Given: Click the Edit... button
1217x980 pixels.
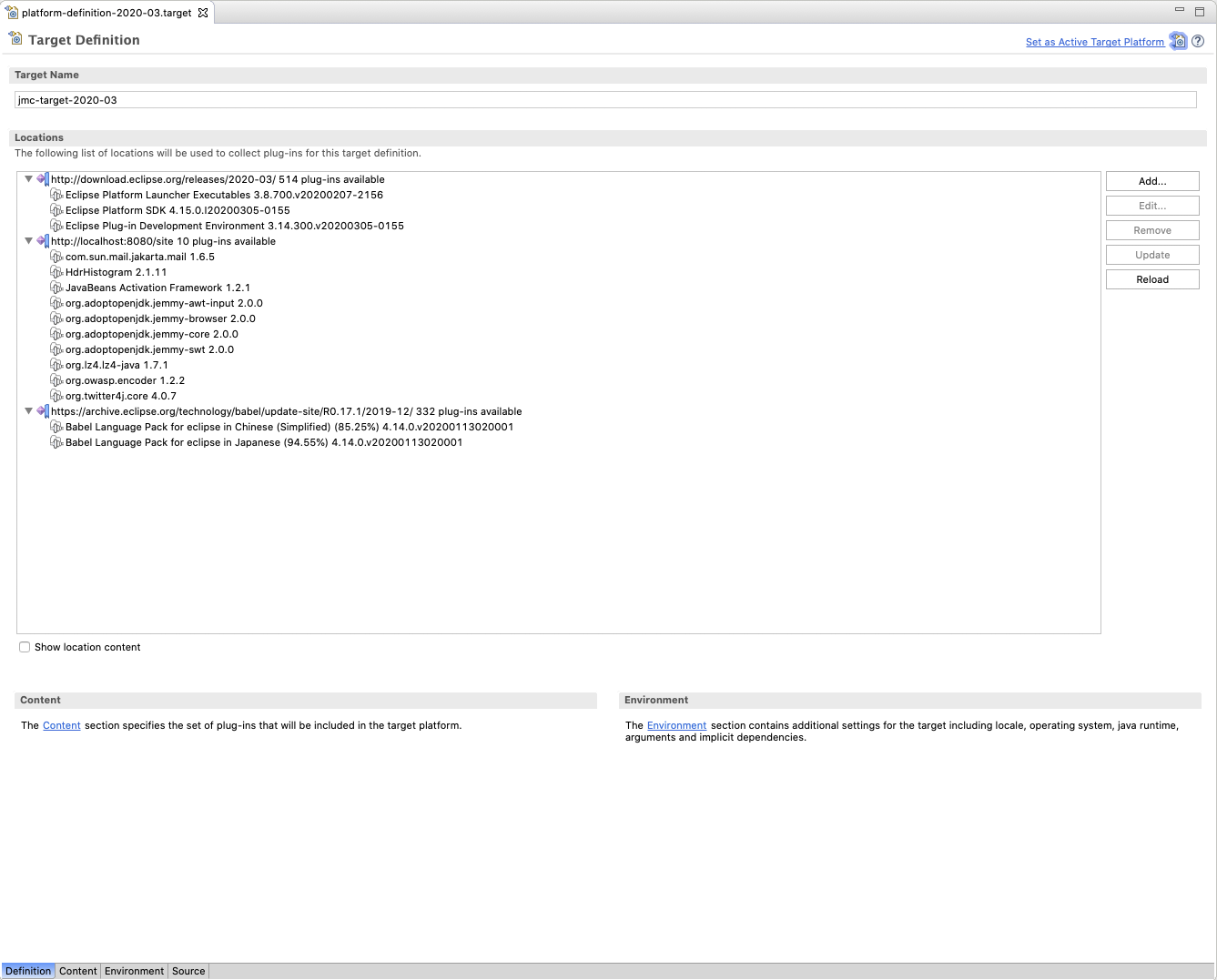Looking at the screenshot, I should (1152, 206).
